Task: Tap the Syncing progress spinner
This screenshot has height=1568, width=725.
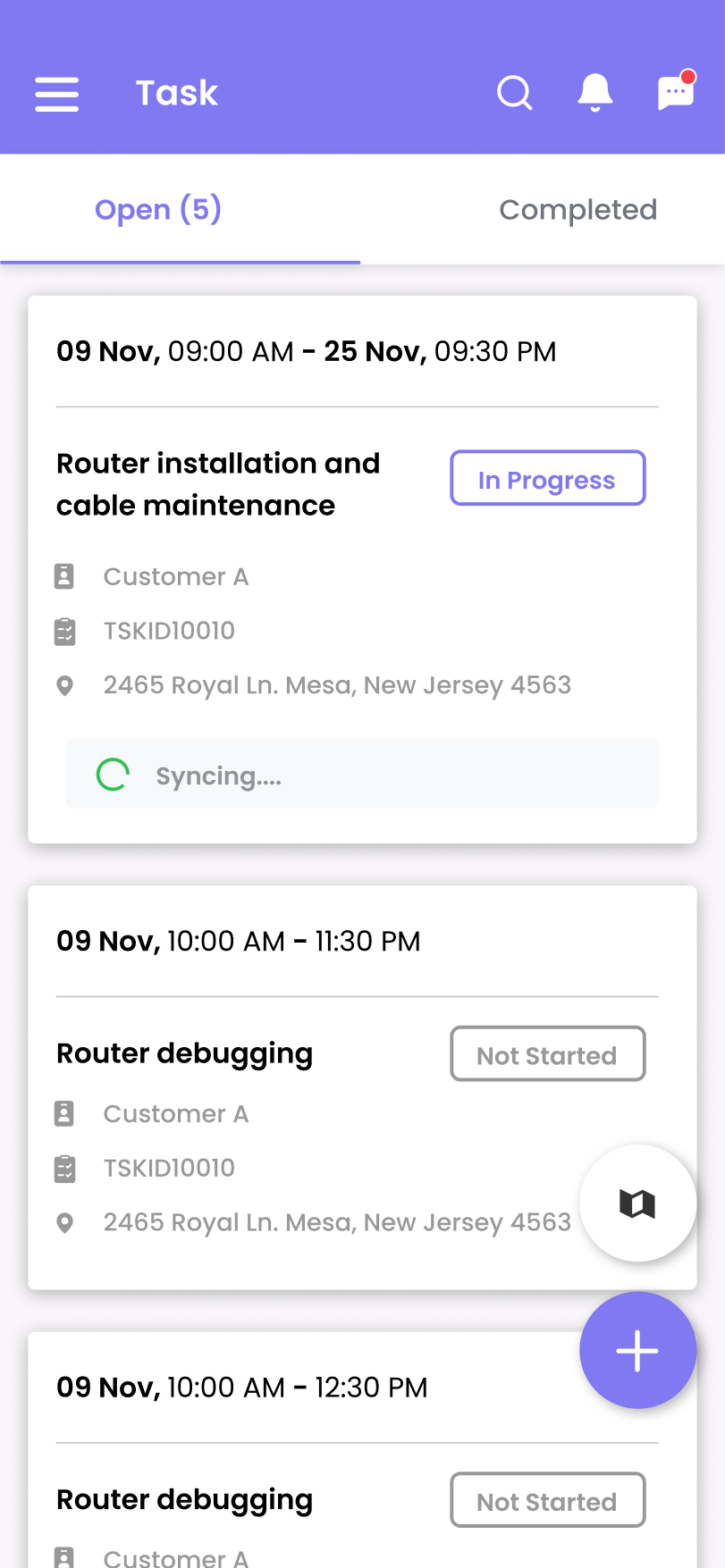Action: (113, 775)
